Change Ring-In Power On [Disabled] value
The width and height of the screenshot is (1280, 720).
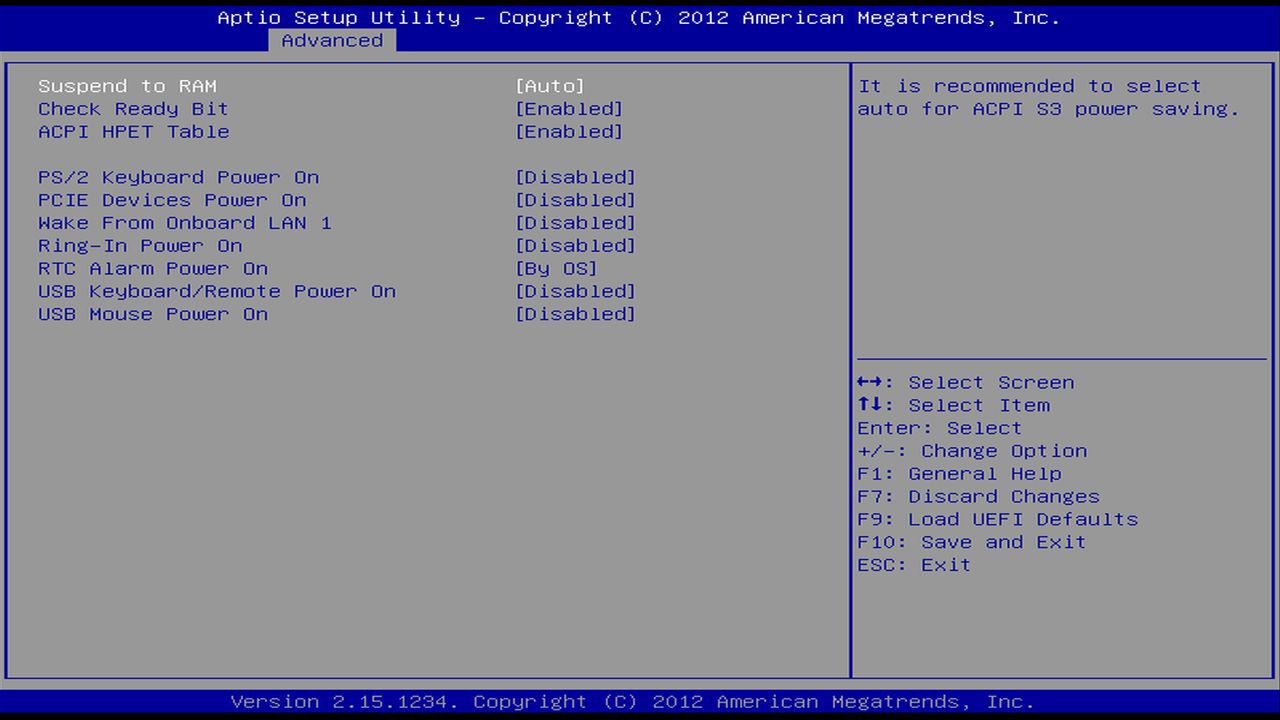click(x=575, y=246)
